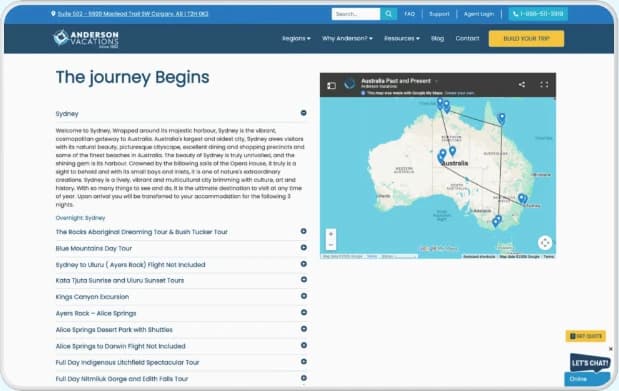Click the search magnifier button
This screenshot has width=619, height=391.
(388, 14)
